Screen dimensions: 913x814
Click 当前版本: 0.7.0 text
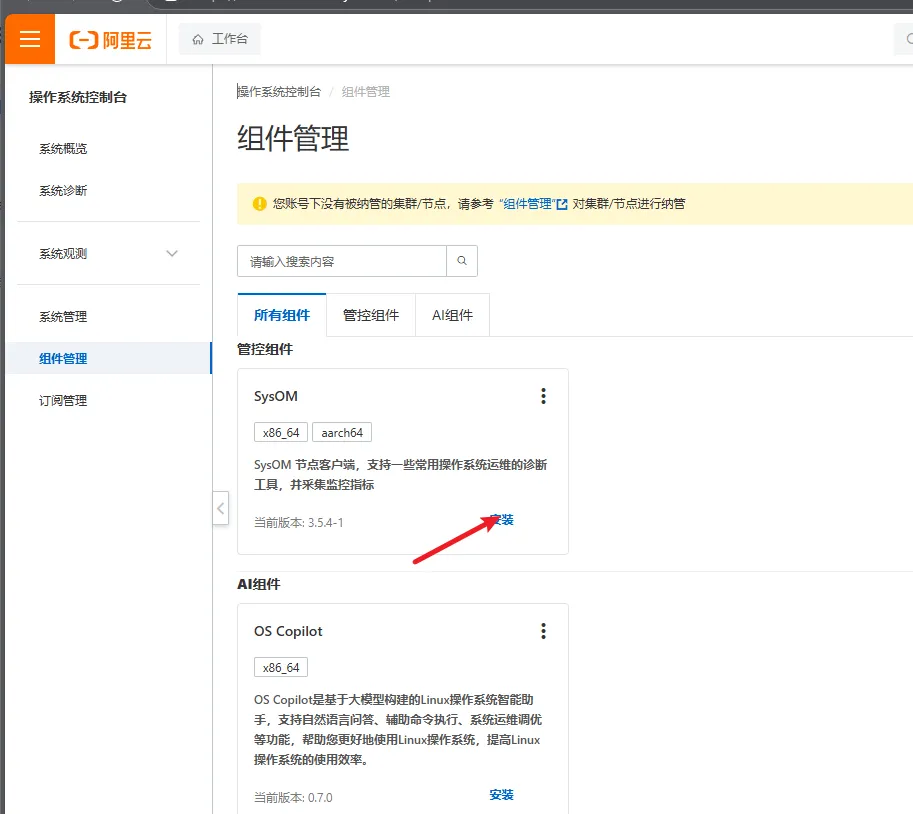293,797
